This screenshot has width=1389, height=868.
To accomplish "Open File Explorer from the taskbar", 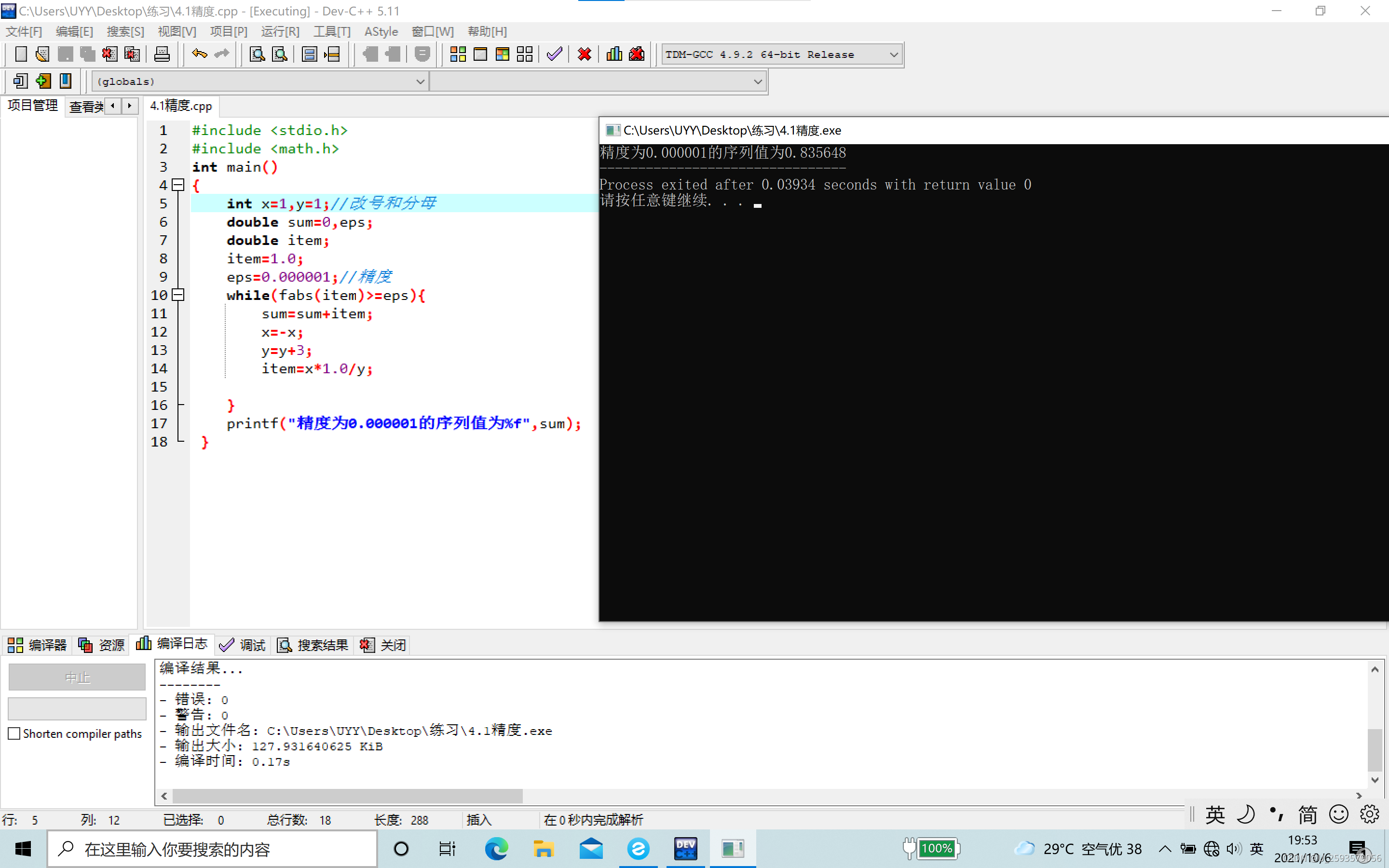I will tap(543, 849).
